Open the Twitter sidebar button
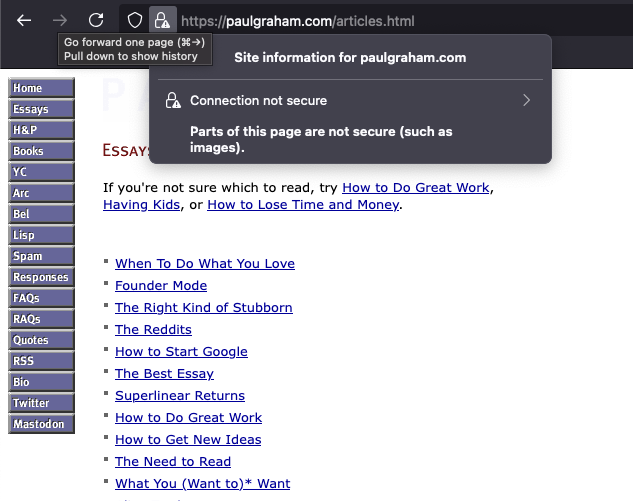The image size is (633, 501). point(41,403)
